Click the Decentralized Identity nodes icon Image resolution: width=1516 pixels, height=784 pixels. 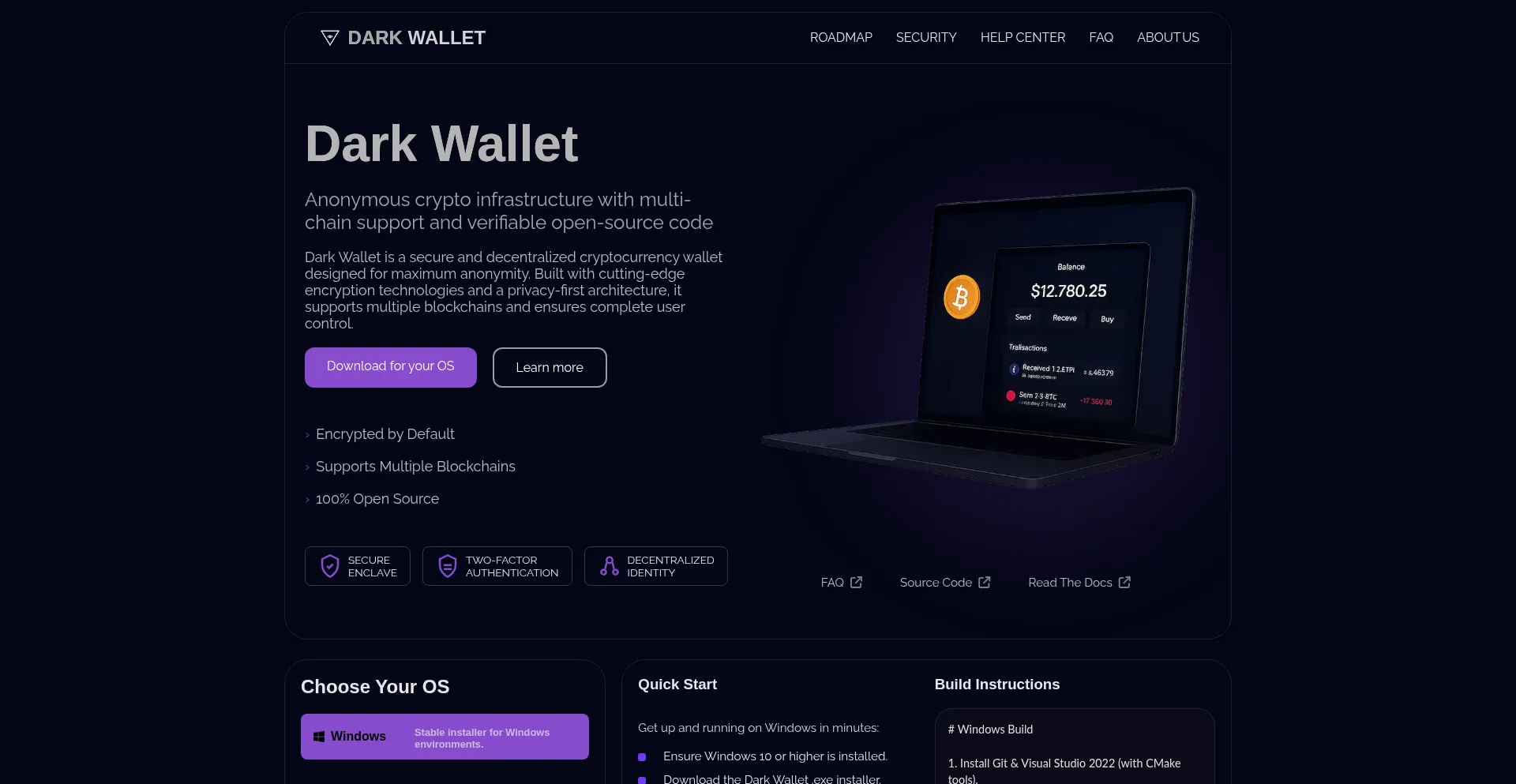point(610,566)
